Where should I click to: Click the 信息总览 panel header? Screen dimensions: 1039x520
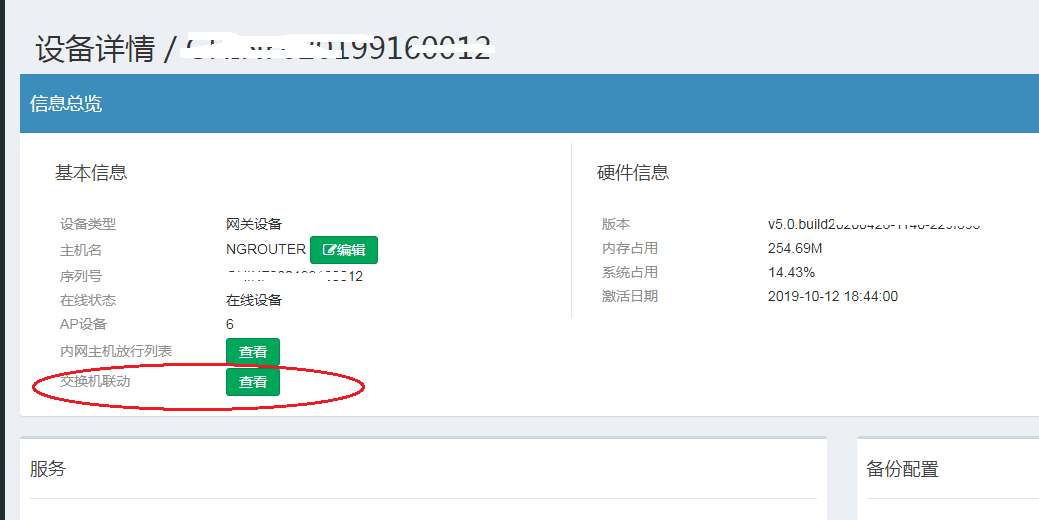point(66,104)
